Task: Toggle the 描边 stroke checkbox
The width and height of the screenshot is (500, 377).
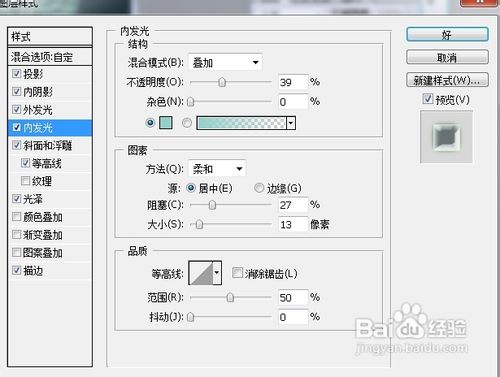Action: (x=16, y=270)
